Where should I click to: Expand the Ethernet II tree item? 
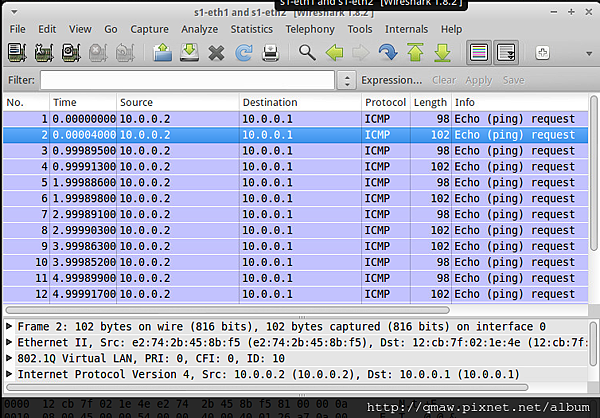point(10,342)
